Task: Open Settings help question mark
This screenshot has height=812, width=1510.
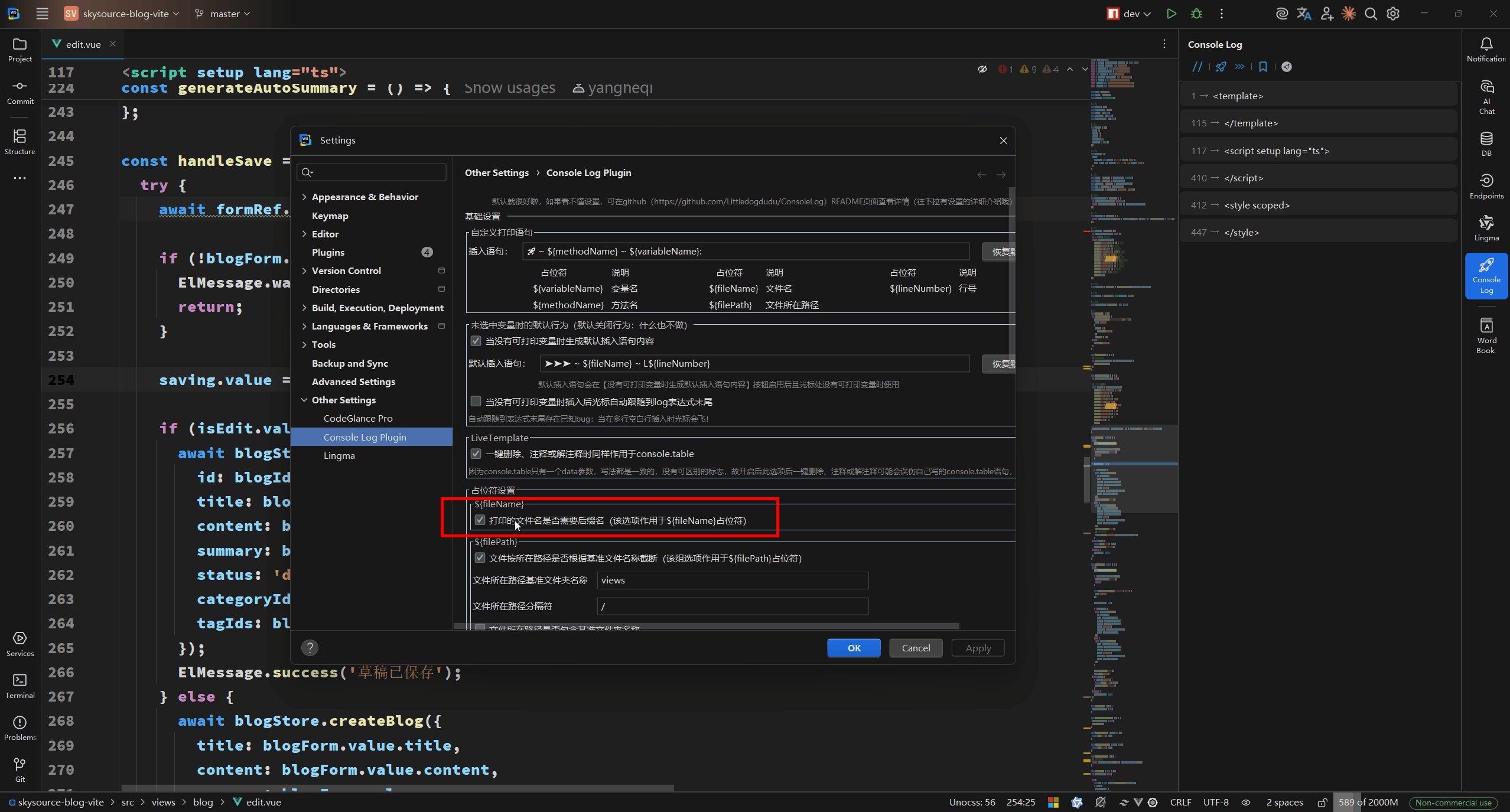Action: tap(310, 648)
